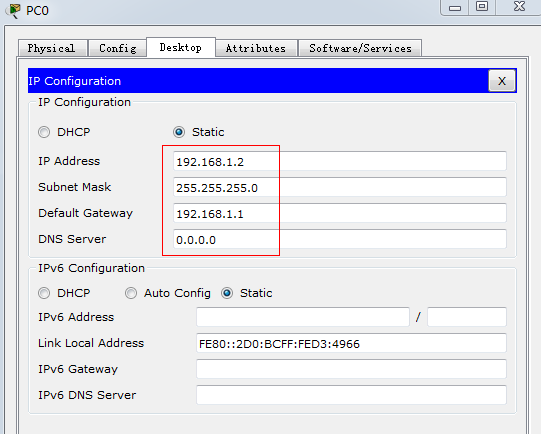Click the Link Local Address label
Screen dimensions: 541x434
[x=91, y=343]
